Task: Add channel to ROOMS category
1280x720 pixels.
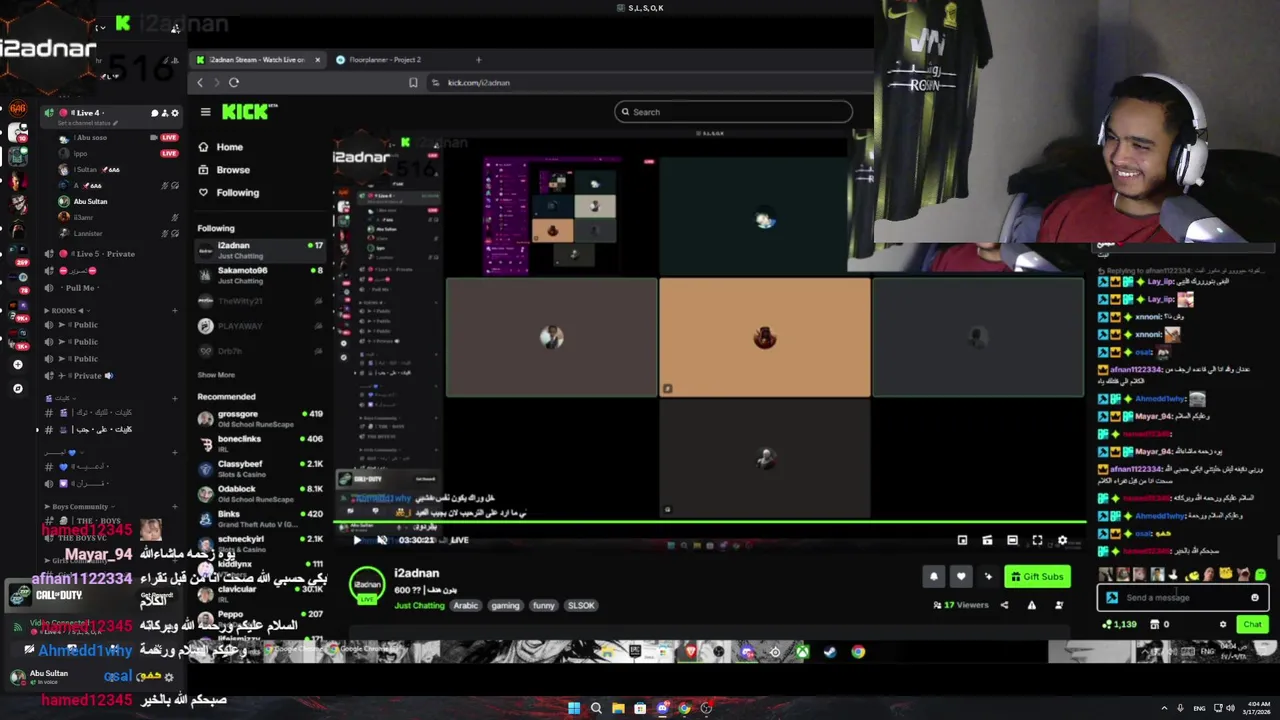Action: tap(174, 311)
